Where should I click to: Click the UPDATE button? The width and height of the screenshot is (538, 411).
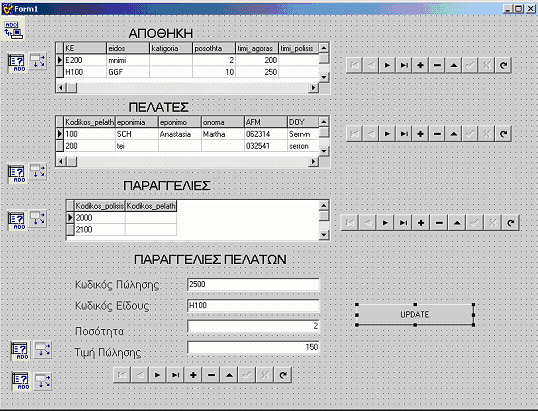pyautogui.click(x=415, y=315)
